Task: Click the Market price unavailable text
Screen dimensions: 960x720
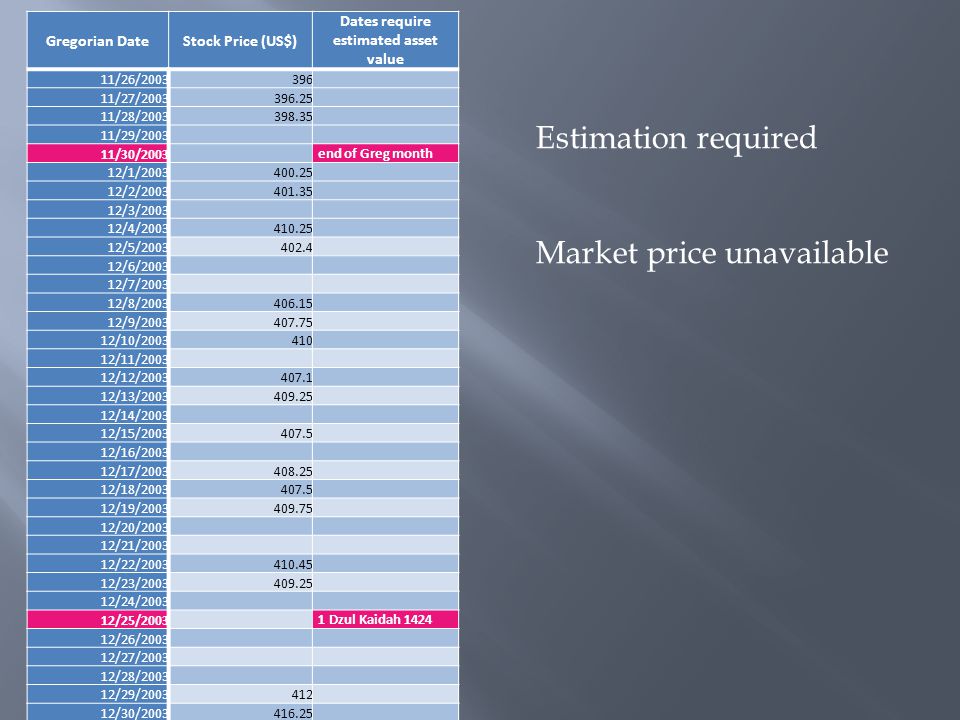Action: pos(711,253)
